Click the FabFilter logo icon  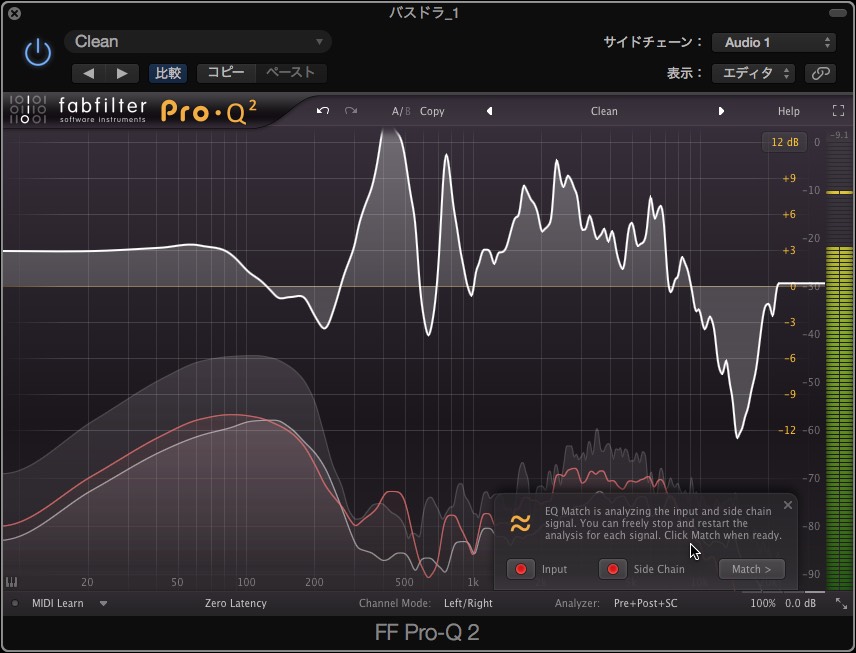(x=28, y=109)
